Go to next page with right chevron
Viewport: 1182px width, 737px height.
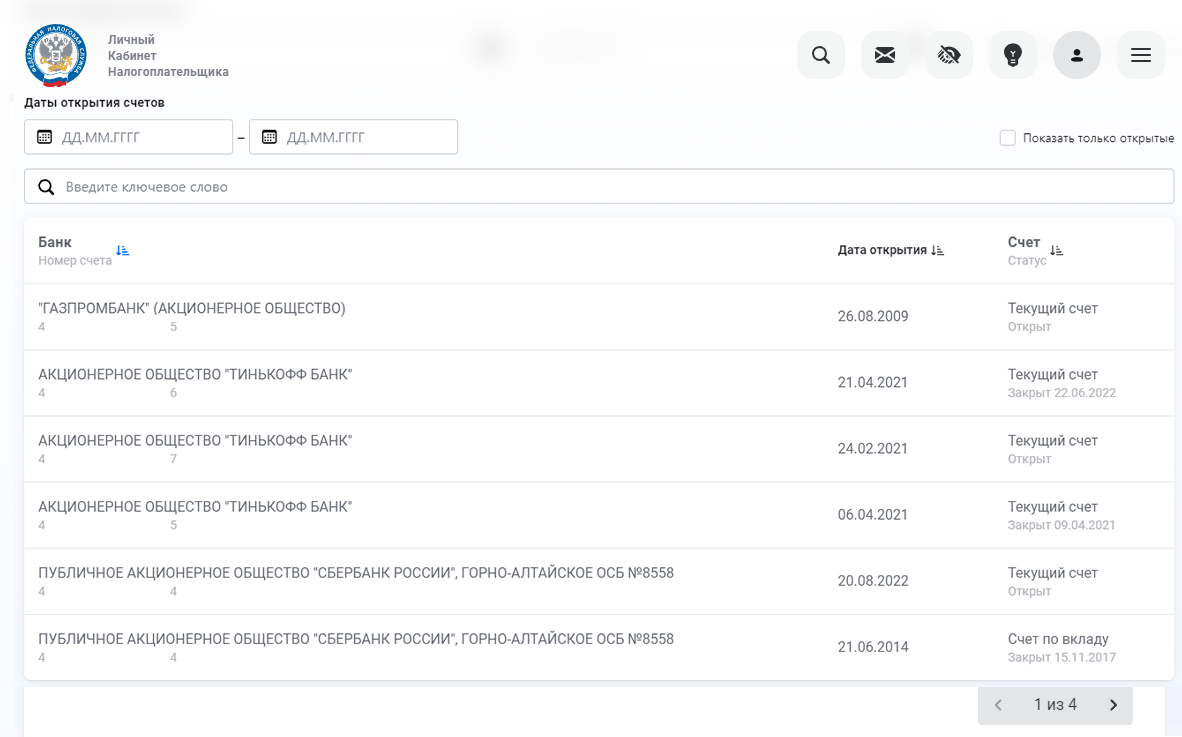coord(1113,705)
